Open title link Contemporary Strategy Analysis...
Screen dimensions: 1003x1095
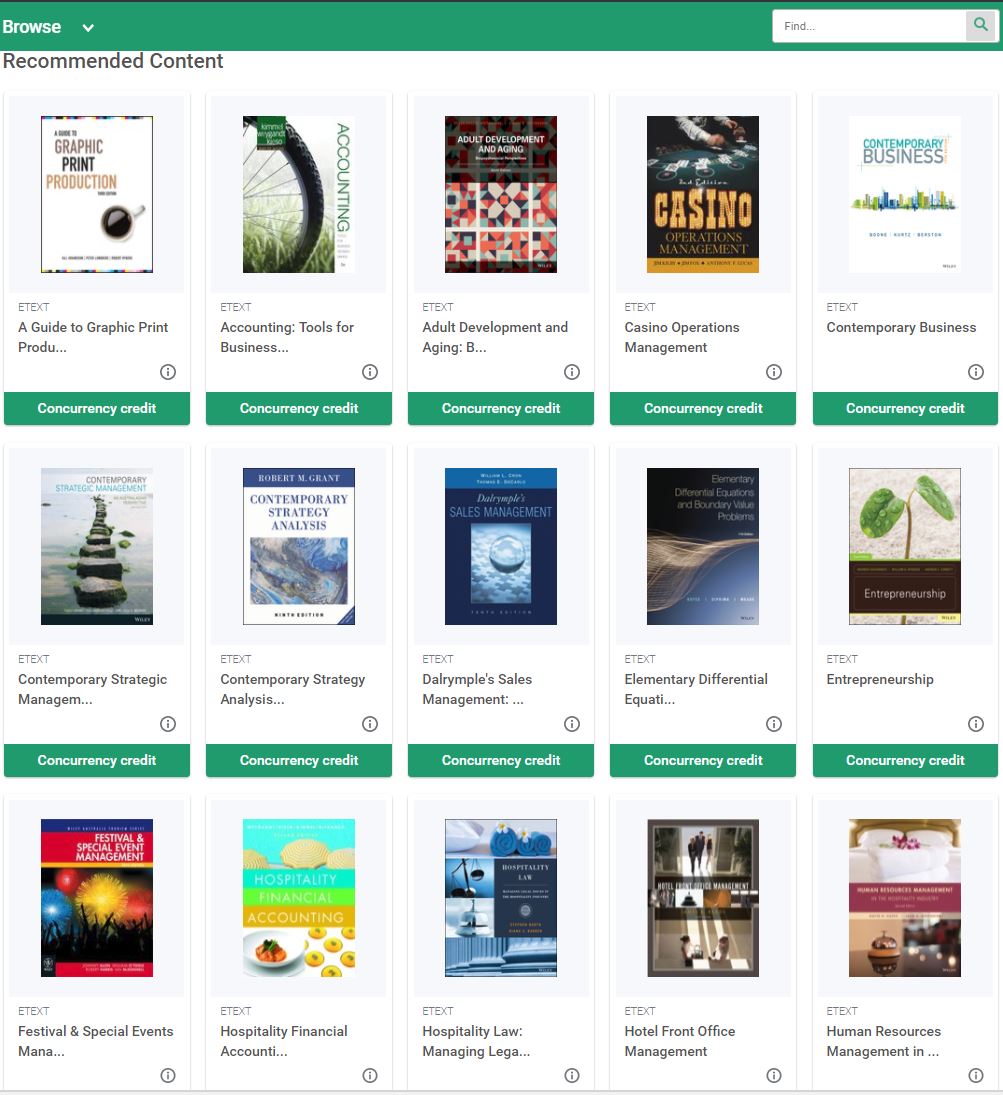293,689
